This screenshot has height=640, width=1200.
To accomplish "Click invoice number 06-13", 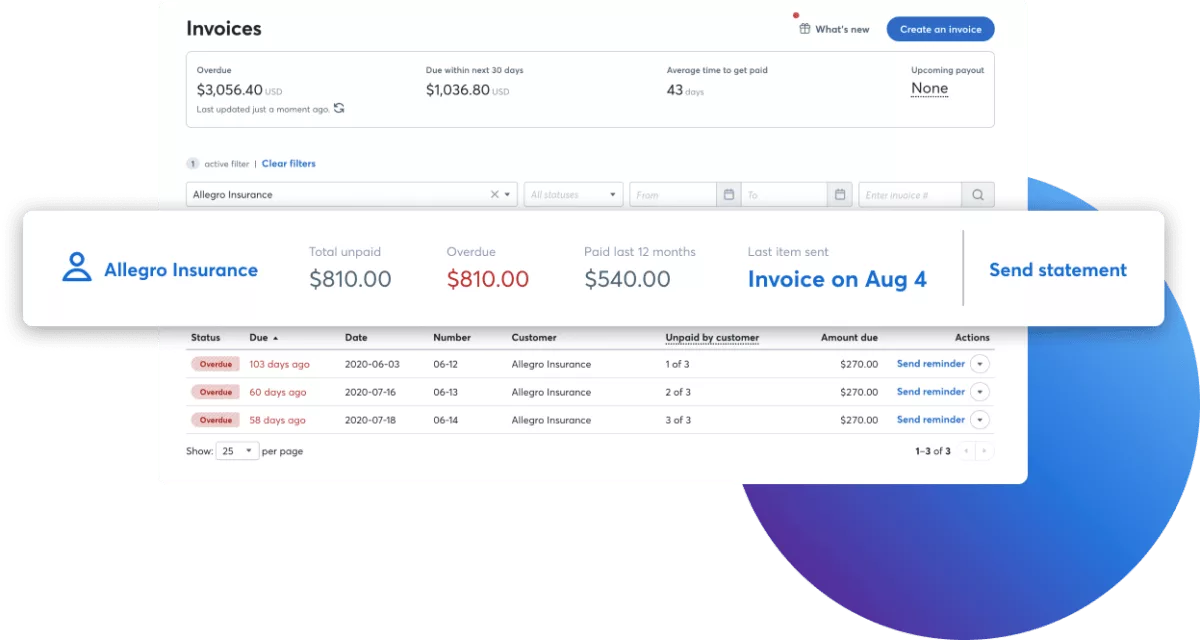I will click(446, 393).
